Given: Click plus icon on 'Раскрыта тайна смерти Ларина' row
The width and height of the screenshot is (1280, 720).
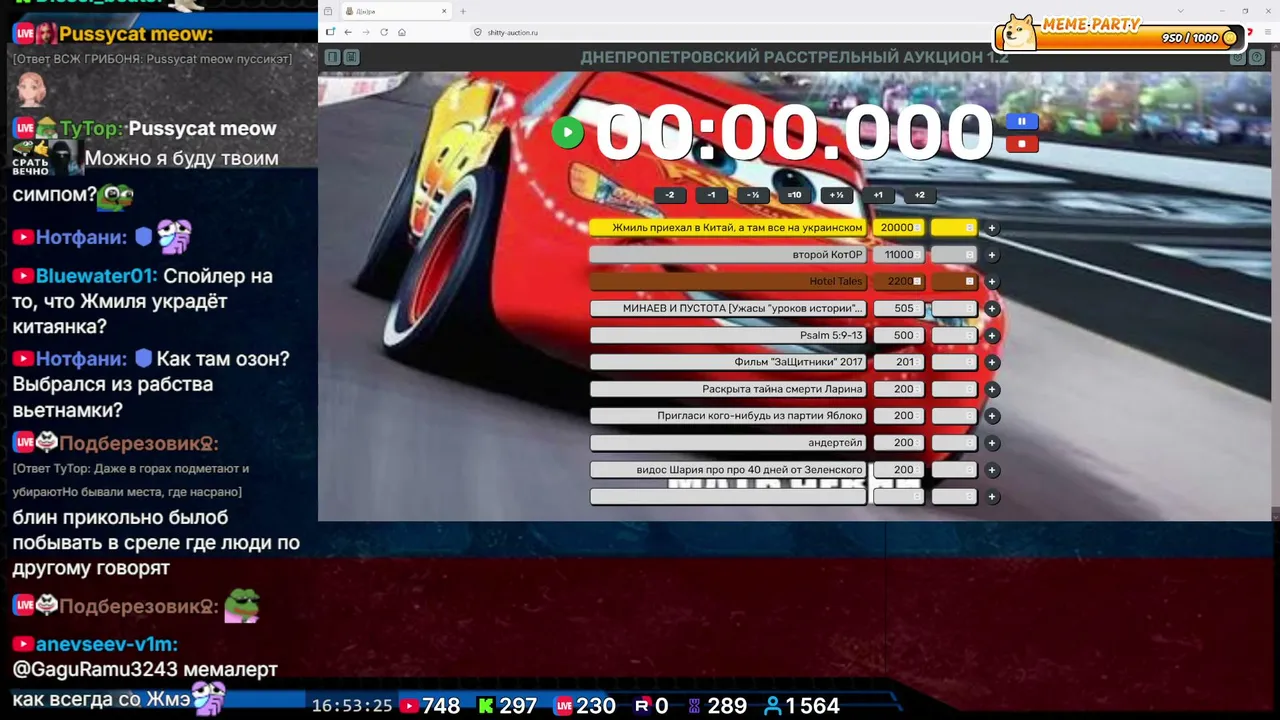Looking at the screenshot, I should tap(992, 389).
